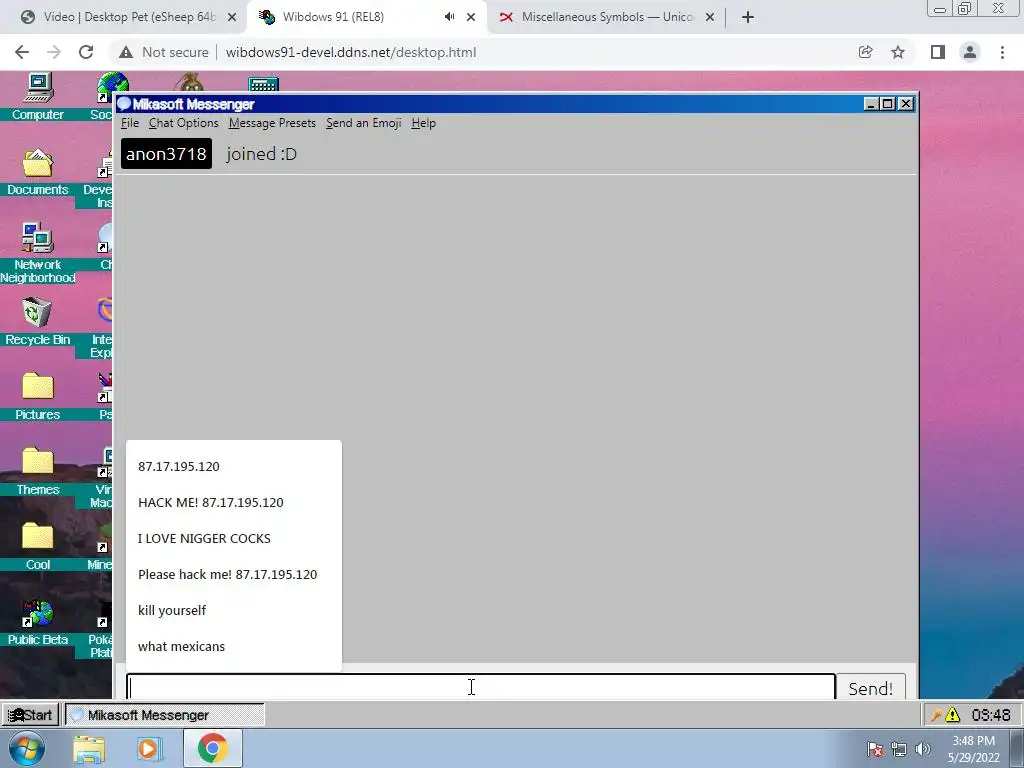Open the Computer desktop icon
The width and height of the screenshot is (1024, 768).
38,97
